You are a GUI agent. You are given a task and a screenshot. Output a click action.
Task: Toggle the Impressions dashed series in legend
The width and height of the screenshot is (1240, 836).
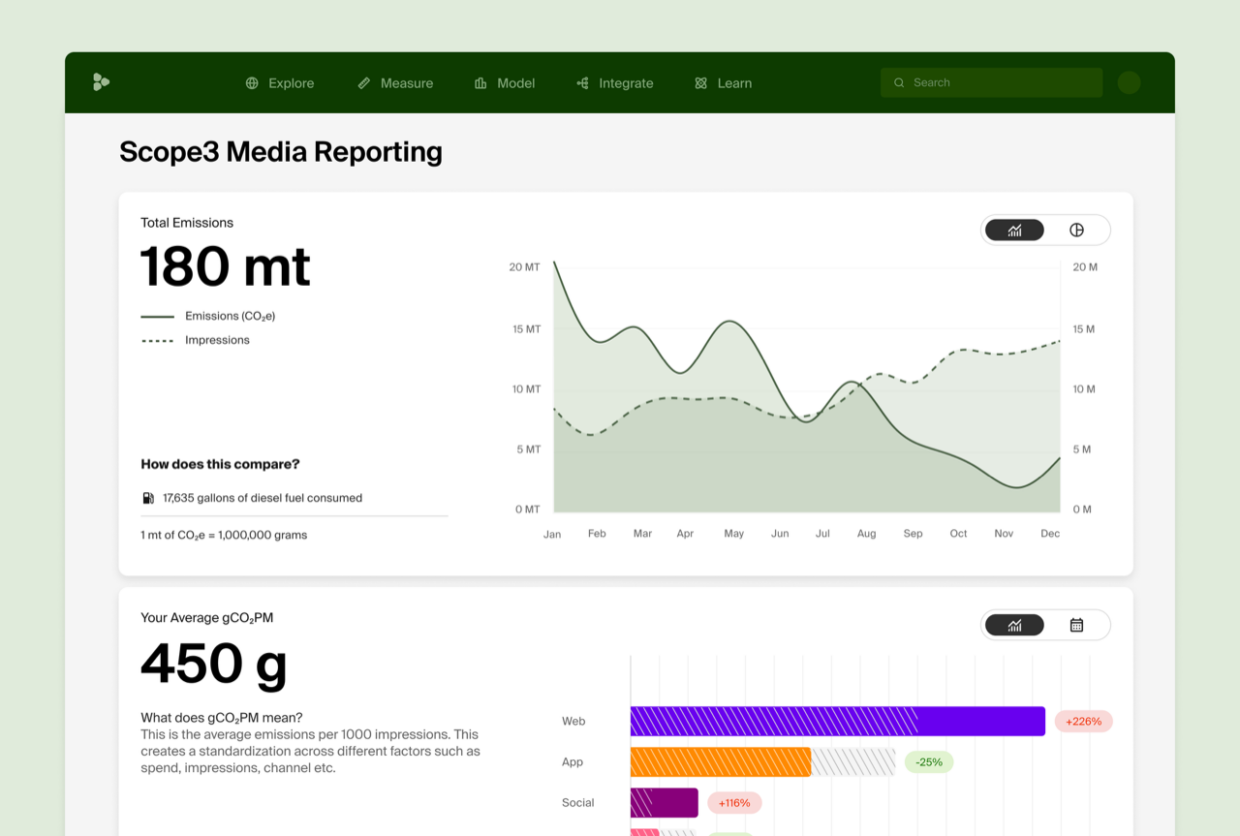pyautogui.click(x=196, y=339)
